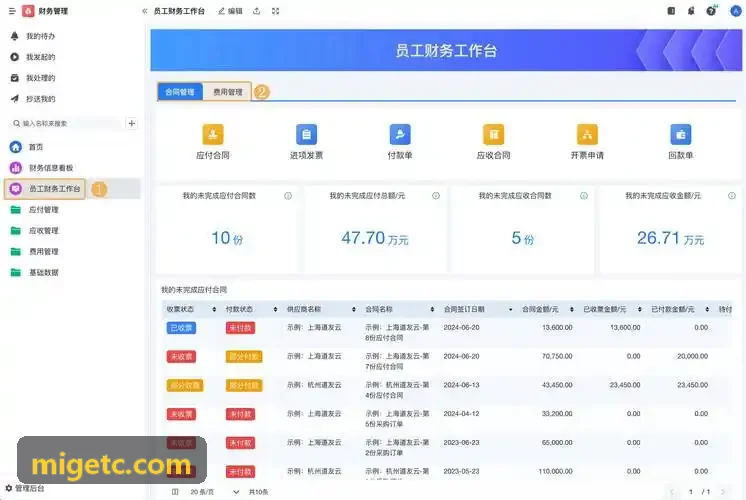The image size is (746, 500).
Task: Open the 20 条/页 page size dropdown
Action: [x=215, y=492]
